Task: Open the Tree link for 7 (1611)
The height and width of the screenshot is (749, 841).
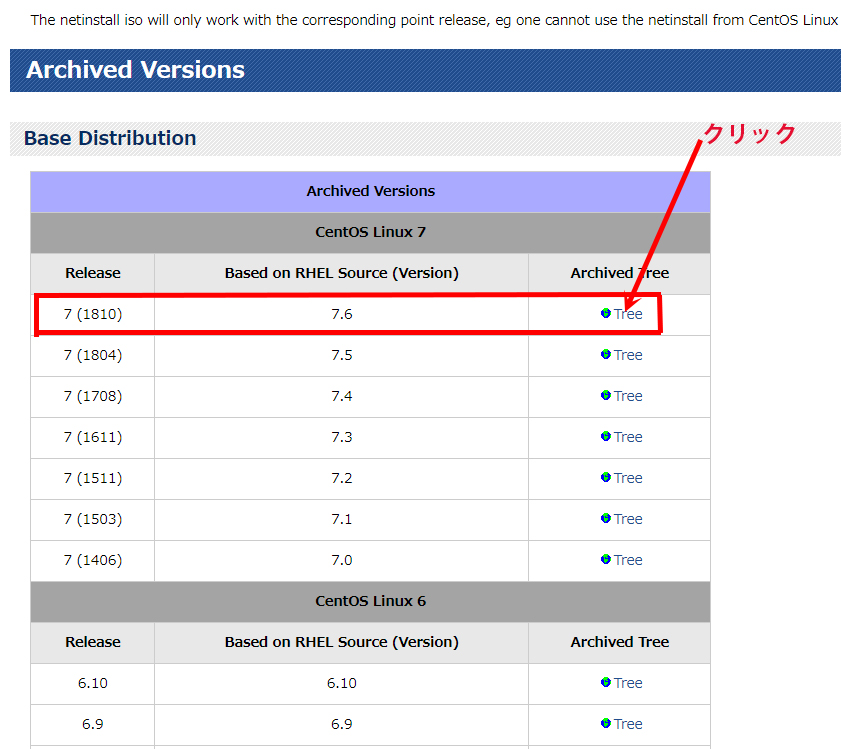Action: click(x=628, y=437)
